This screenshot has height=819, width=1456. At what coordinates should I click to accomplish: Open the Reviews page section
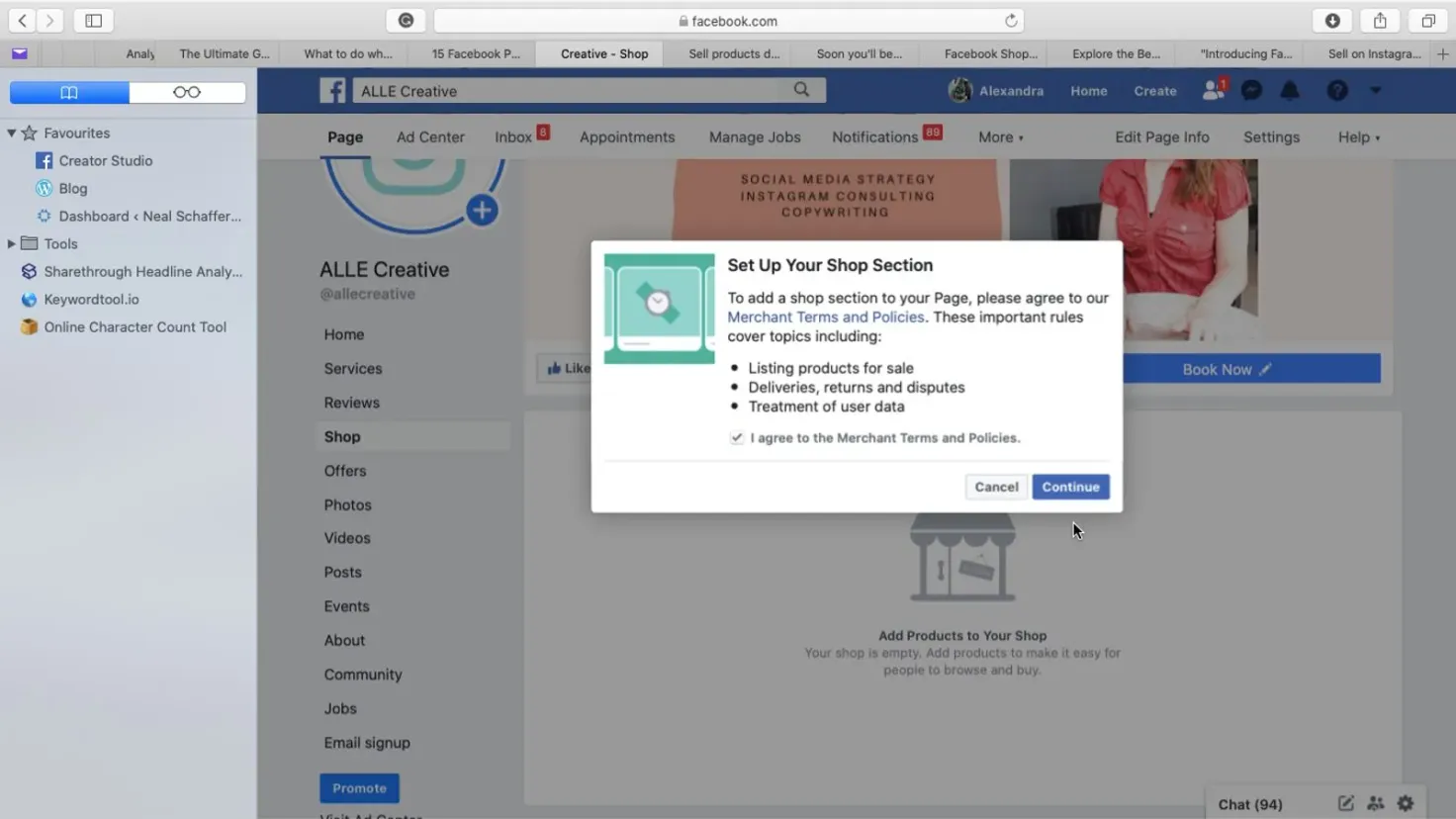[x=351, y=403]
